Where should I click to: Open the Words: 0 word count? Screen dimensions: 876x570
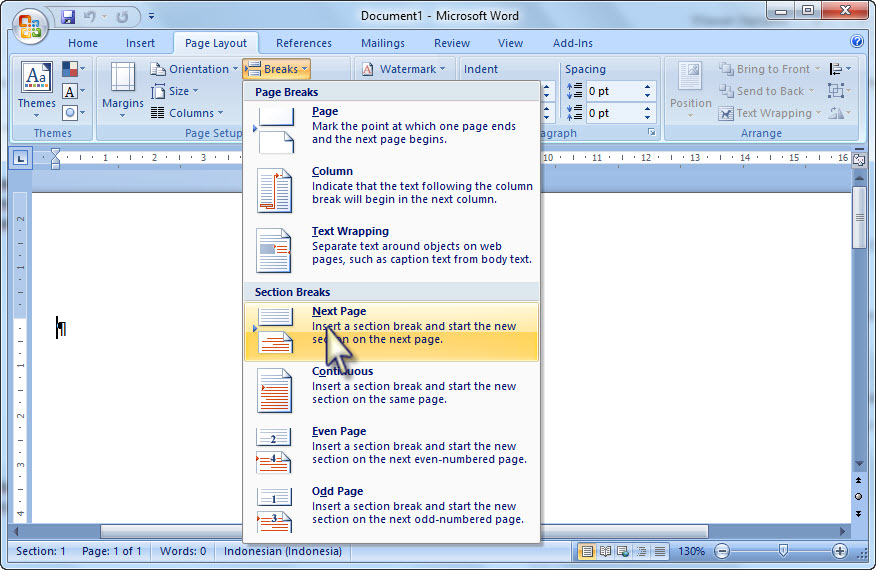pyautogui.click(x=183, y=551)
